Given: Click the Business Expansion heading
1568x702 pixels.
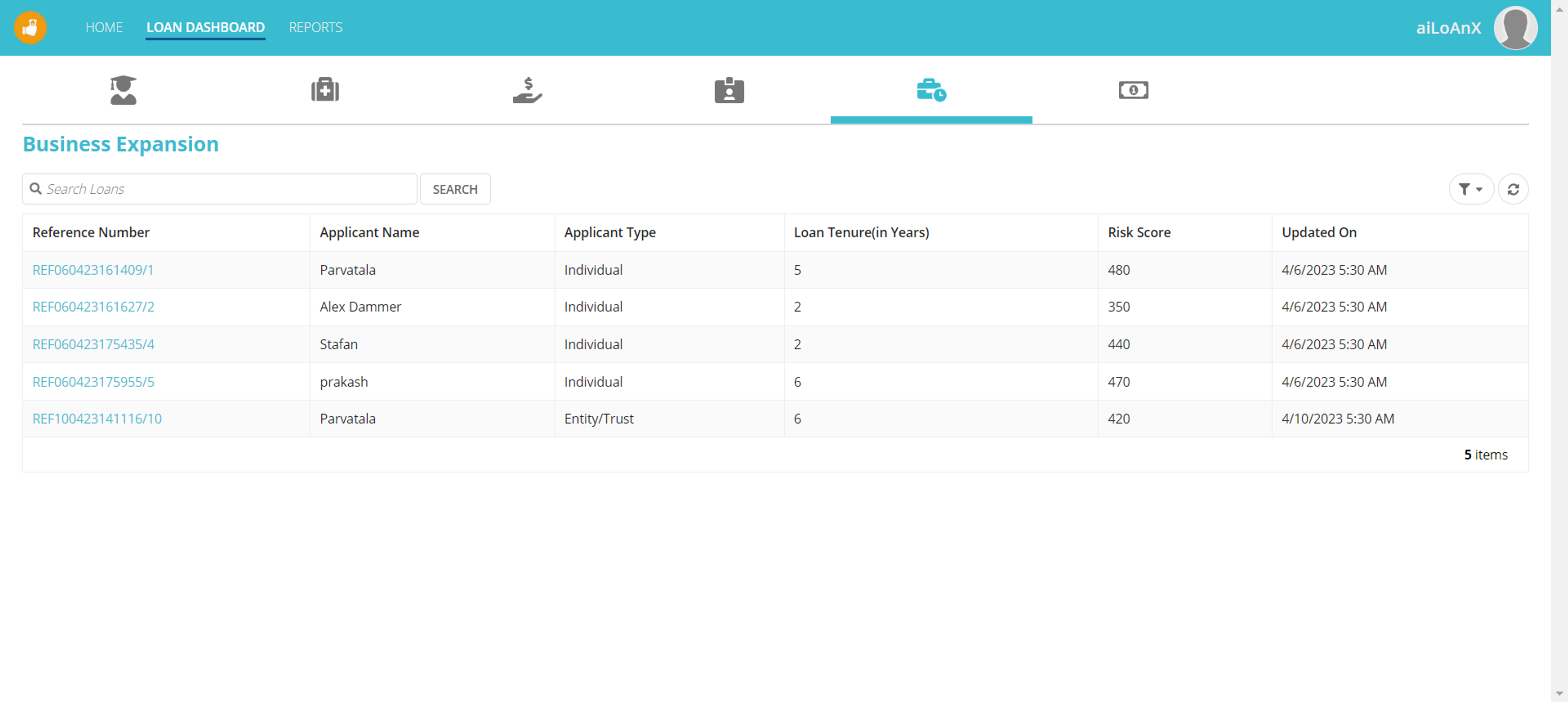Looking at the screenshot, I should pyautogui.click(x=120, y=144).
